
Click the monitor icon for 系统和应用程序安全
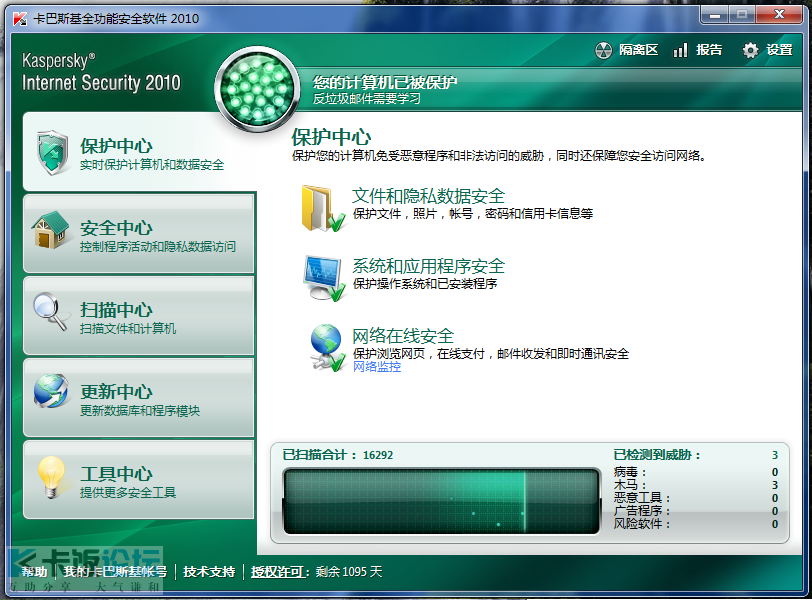pos(324,278)
